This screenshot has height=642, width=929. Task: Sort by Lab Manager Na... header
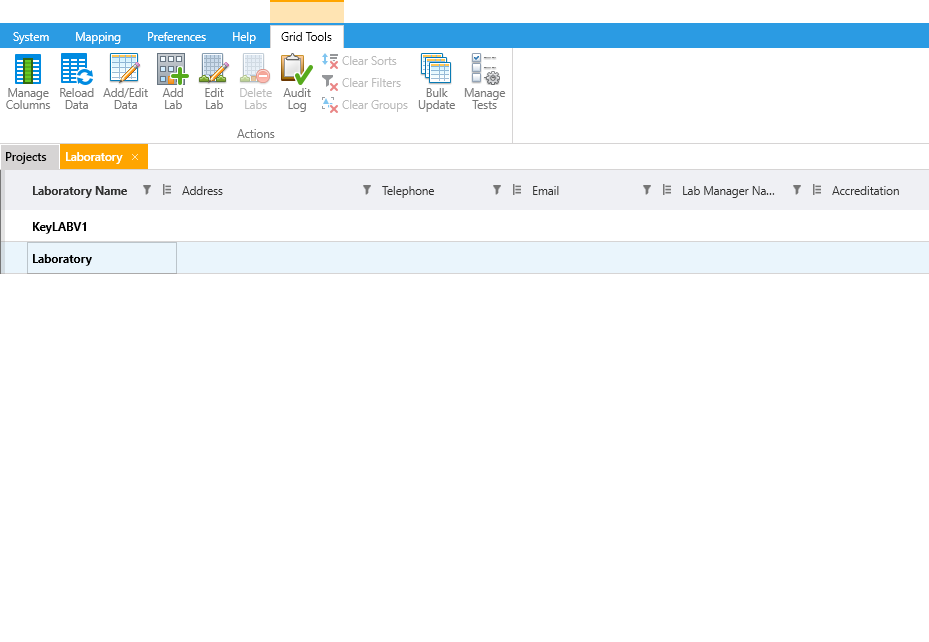(728, 191)
